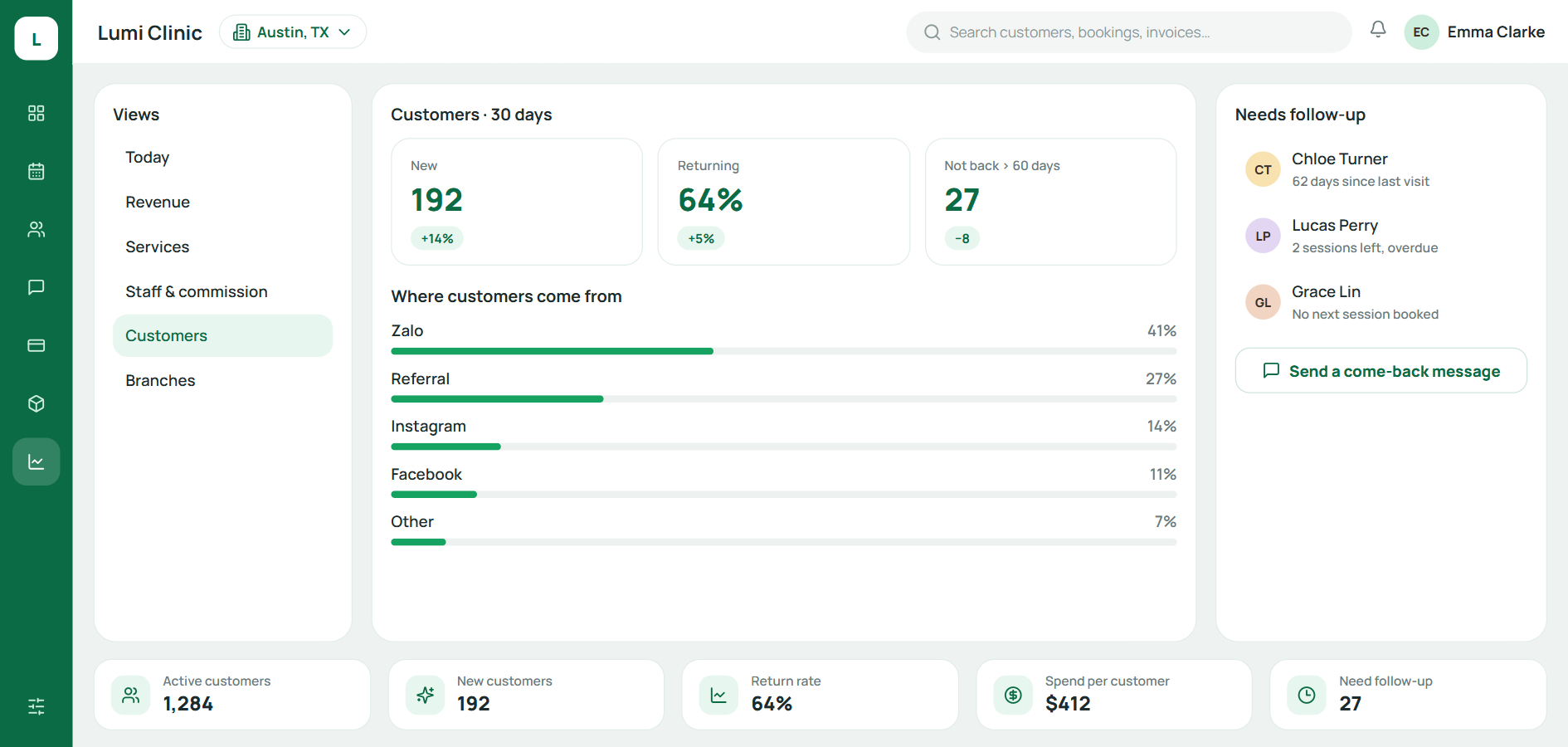Click the +14% change badge
This screenshot has width=1568, height=747.
(437, 239)
